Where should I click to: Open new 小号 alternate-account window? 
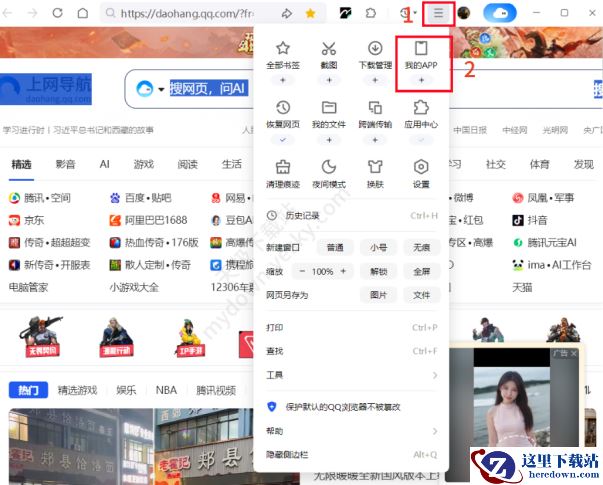tap(378, 247)
